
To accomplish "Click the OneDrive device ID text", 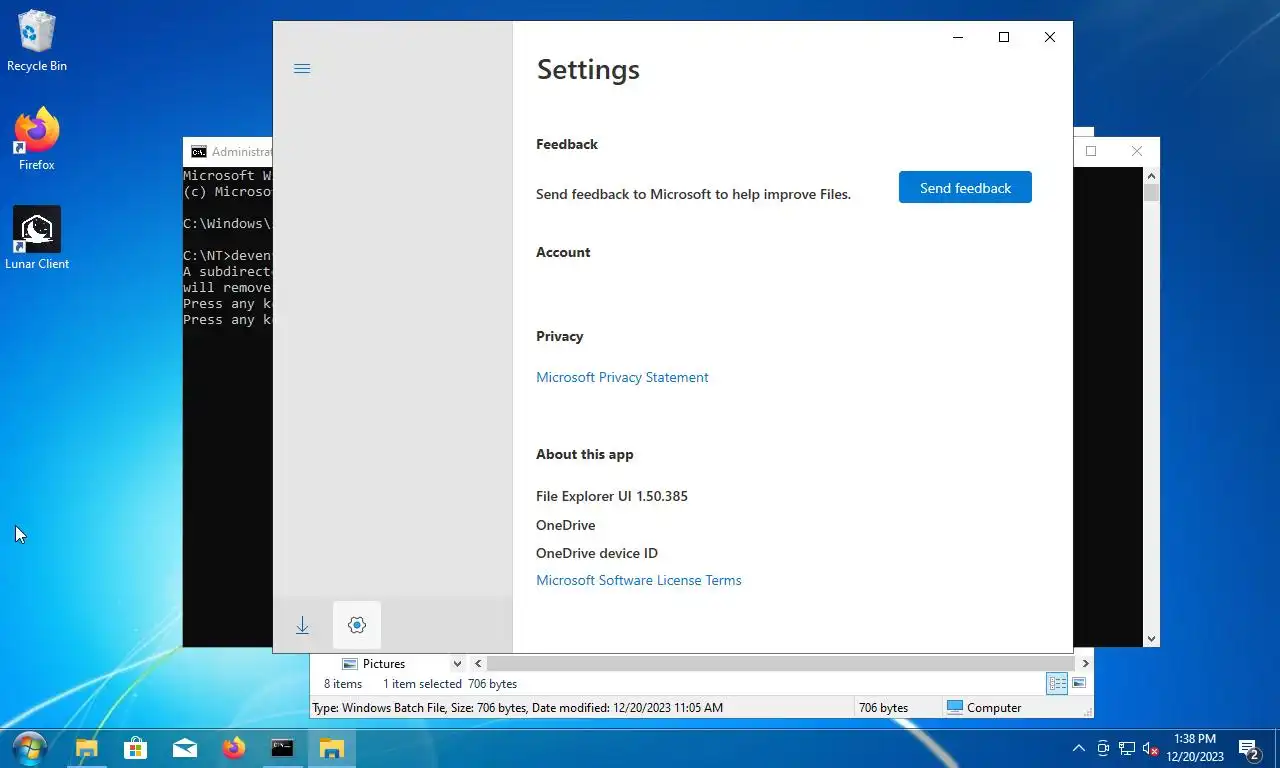I will tap(597, 553).
